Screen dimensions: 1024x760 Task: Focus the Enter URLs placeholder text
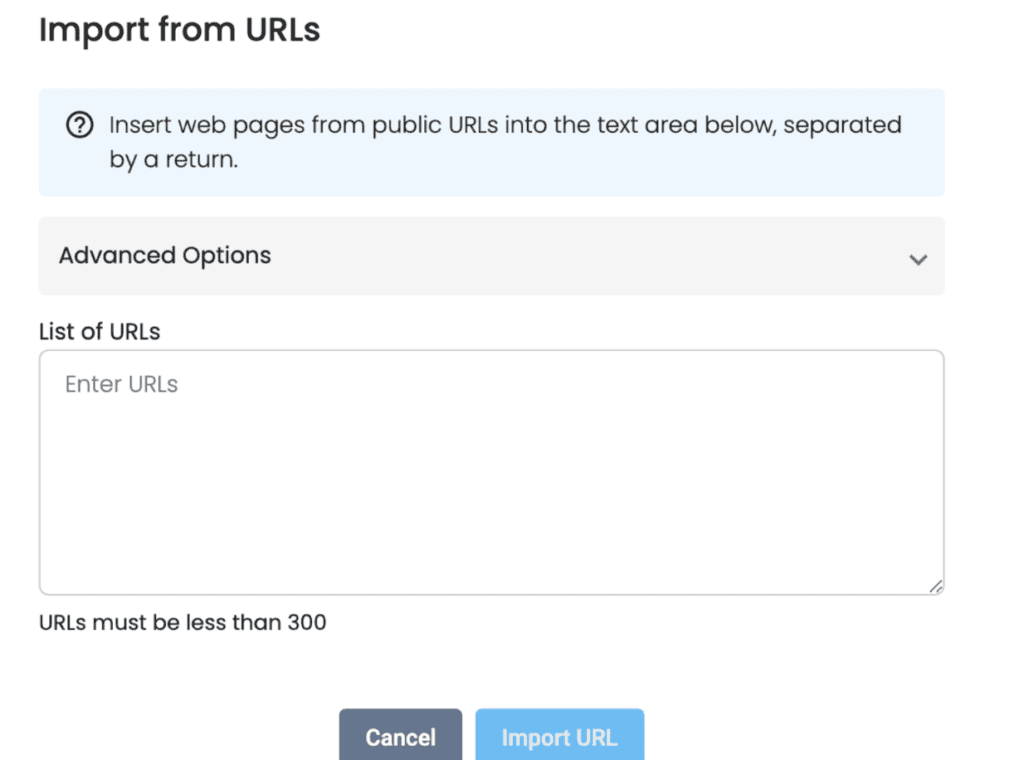pos(121,385)
